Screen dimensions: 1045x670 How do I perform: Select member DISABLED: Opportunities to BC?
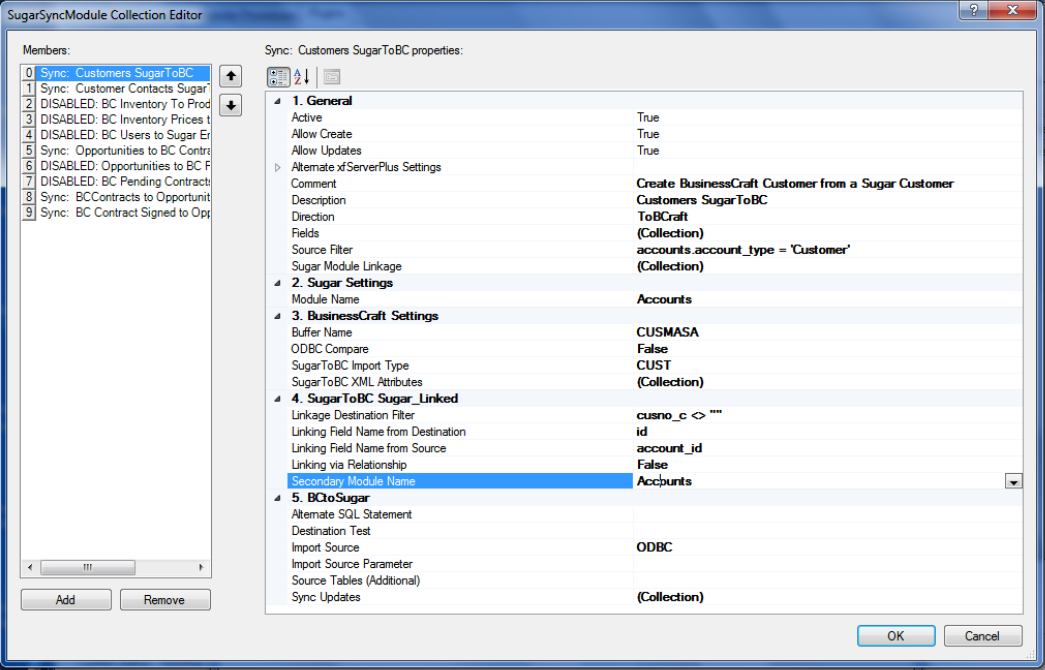(116, 166)
